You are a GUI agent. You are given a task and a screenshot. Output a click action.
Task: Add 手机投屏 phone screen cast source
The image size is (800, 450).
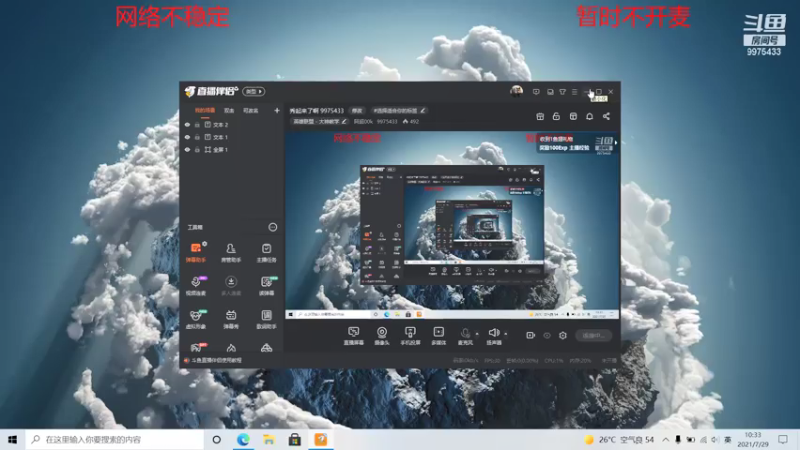point(410,336)
